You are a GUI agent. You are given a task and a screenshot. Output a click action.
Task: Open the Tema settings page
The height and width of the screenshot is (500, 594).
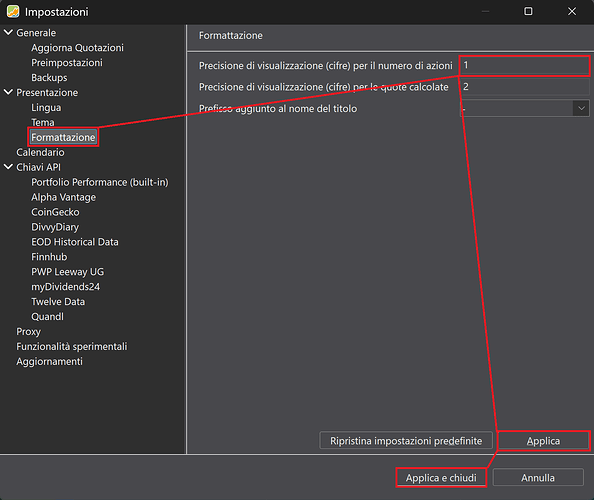pos(43,122)
